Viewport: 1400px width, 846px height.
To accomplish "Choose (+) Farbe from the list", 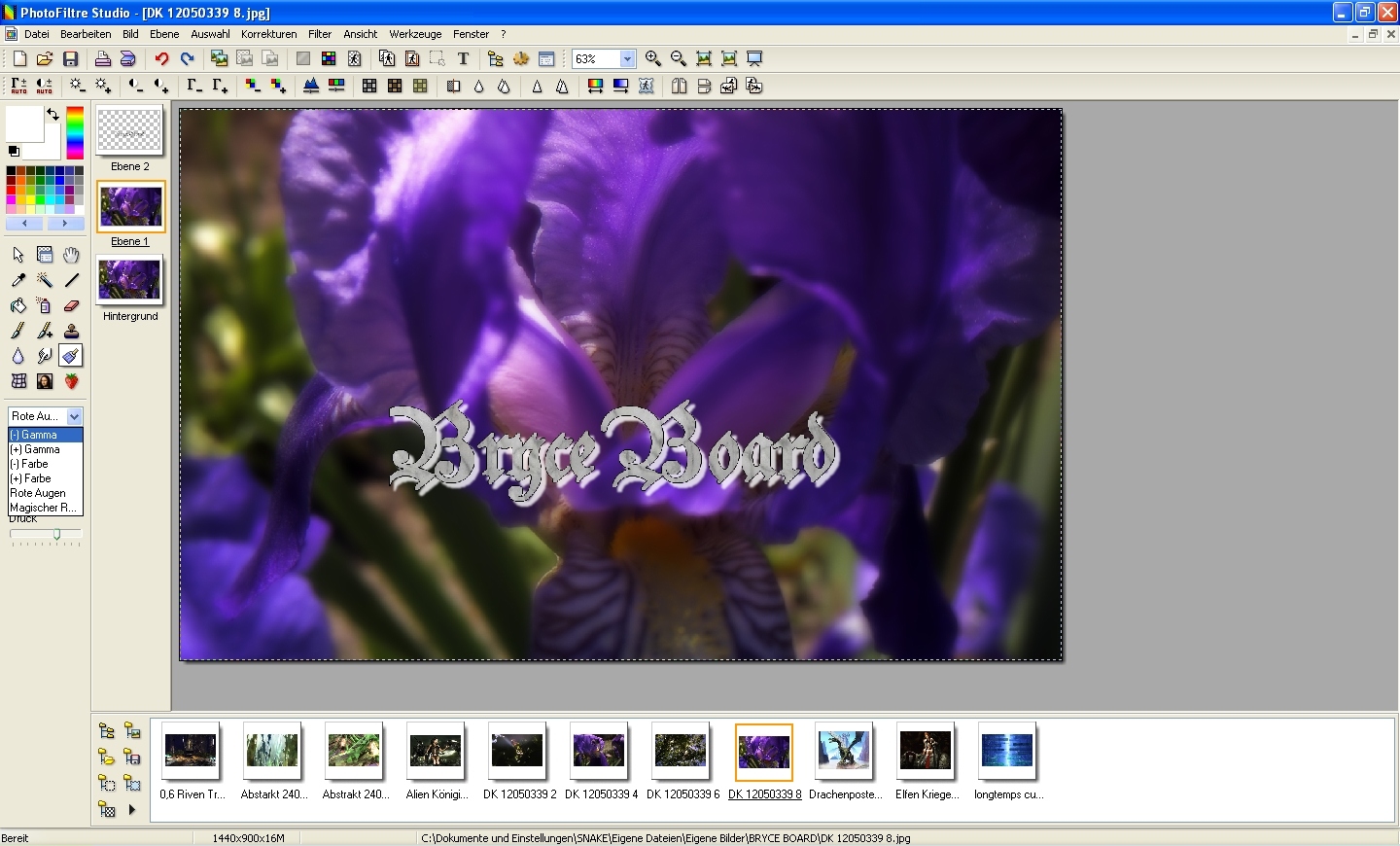I will [46, 478].
